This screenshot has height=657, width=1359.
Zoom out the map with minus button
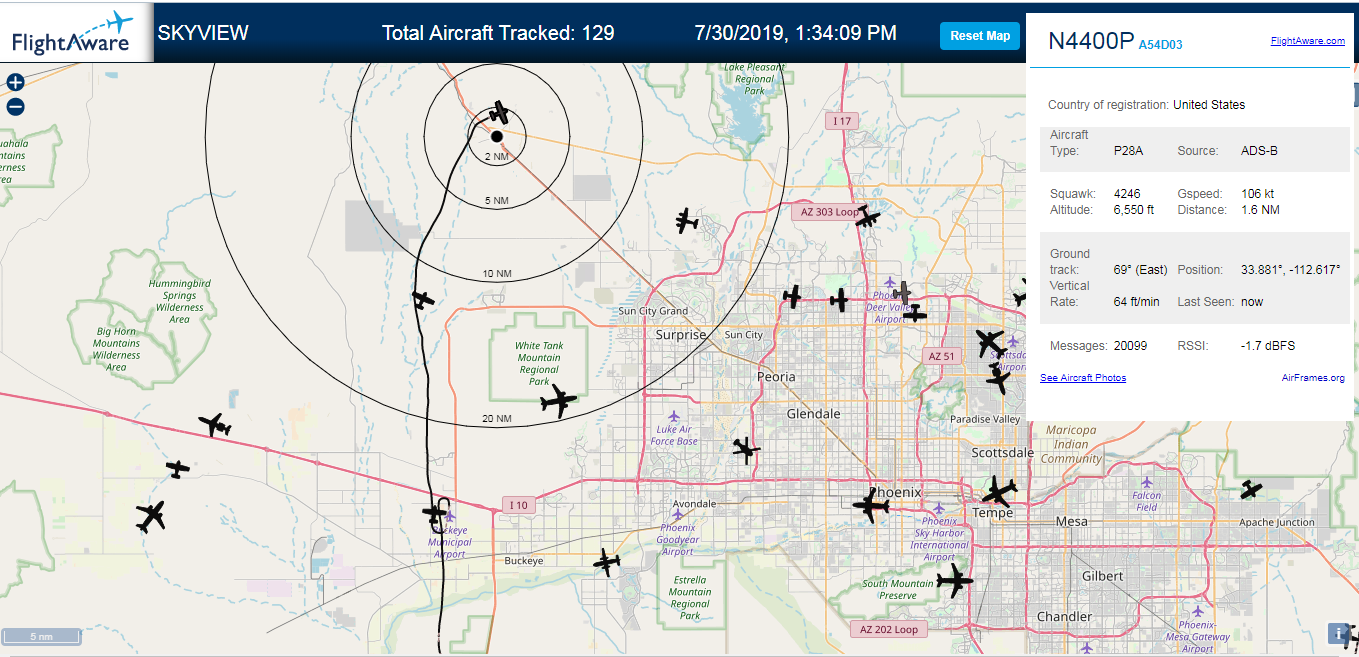(x=15, y=106)
